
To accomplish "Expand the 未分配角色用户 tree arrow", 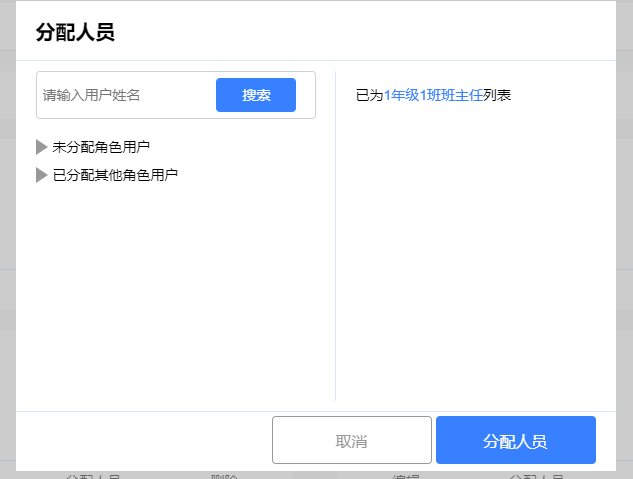I will coord(41,147).
